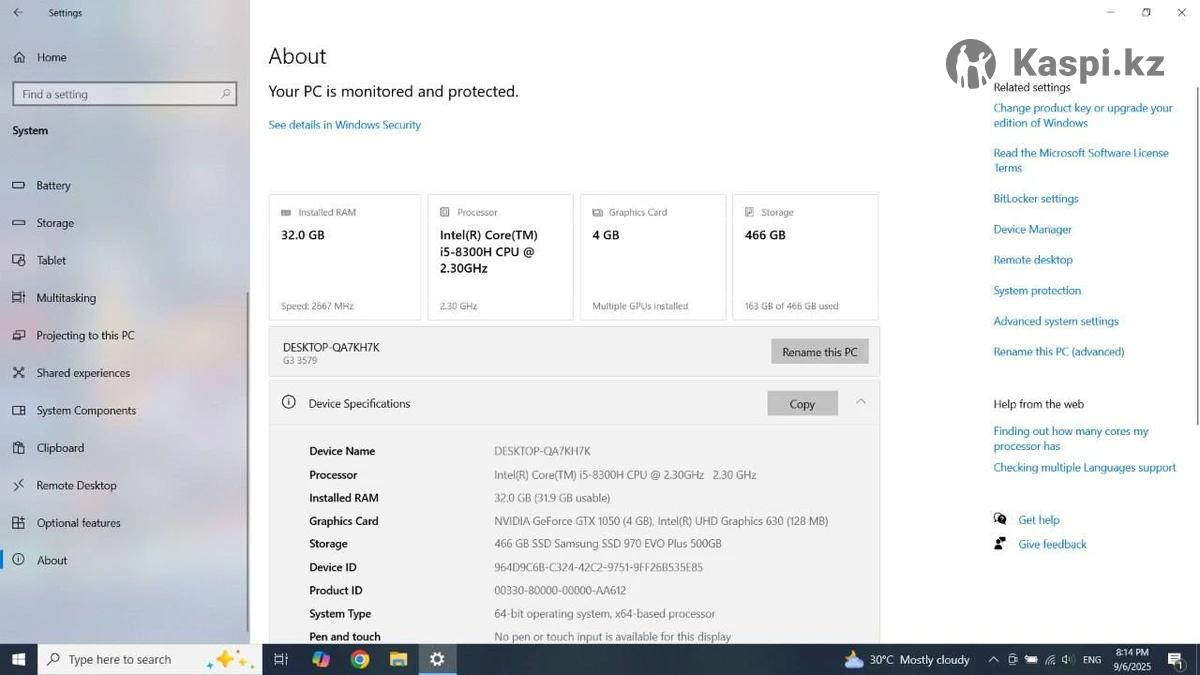Open the Device Manager link
The width and height of the screenshot is (1200, 675).
(x=1032, y=230)
